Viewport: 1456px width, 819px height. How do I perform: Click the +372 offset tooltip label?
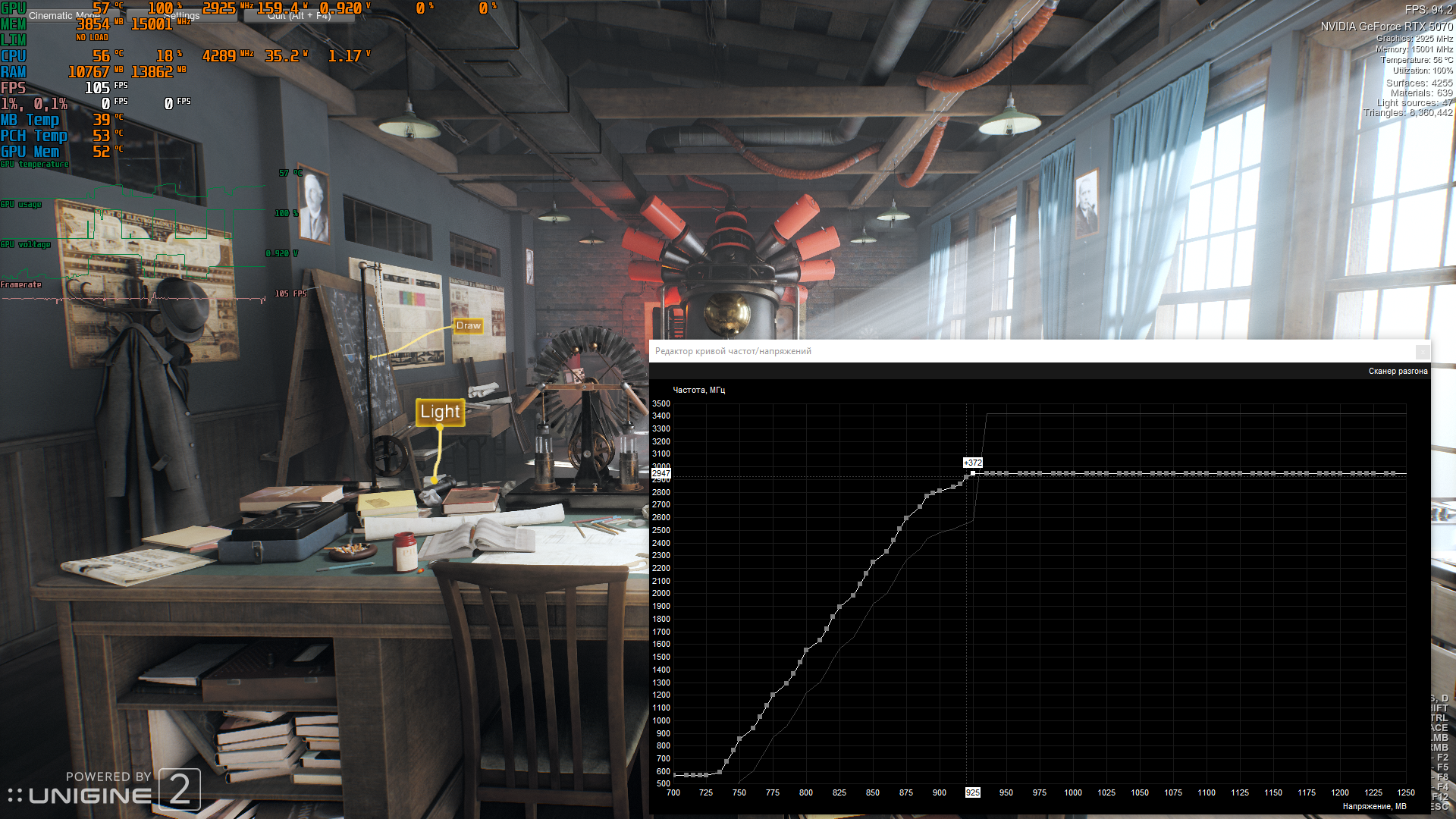click(x=972, y=463)
